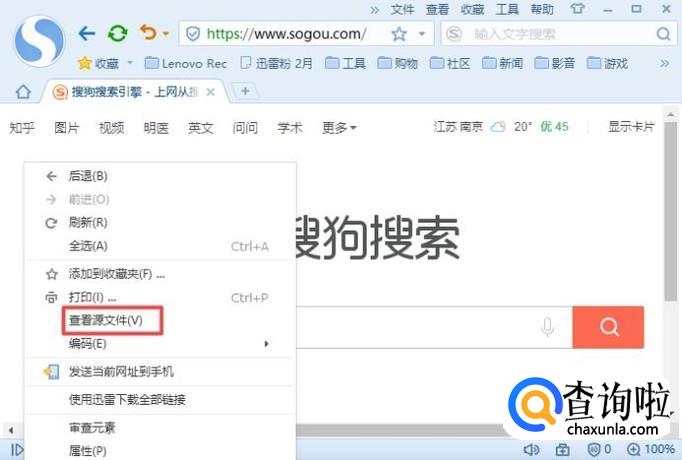
Task: Click the Sogou browser logo avatar
Action: 40,42
